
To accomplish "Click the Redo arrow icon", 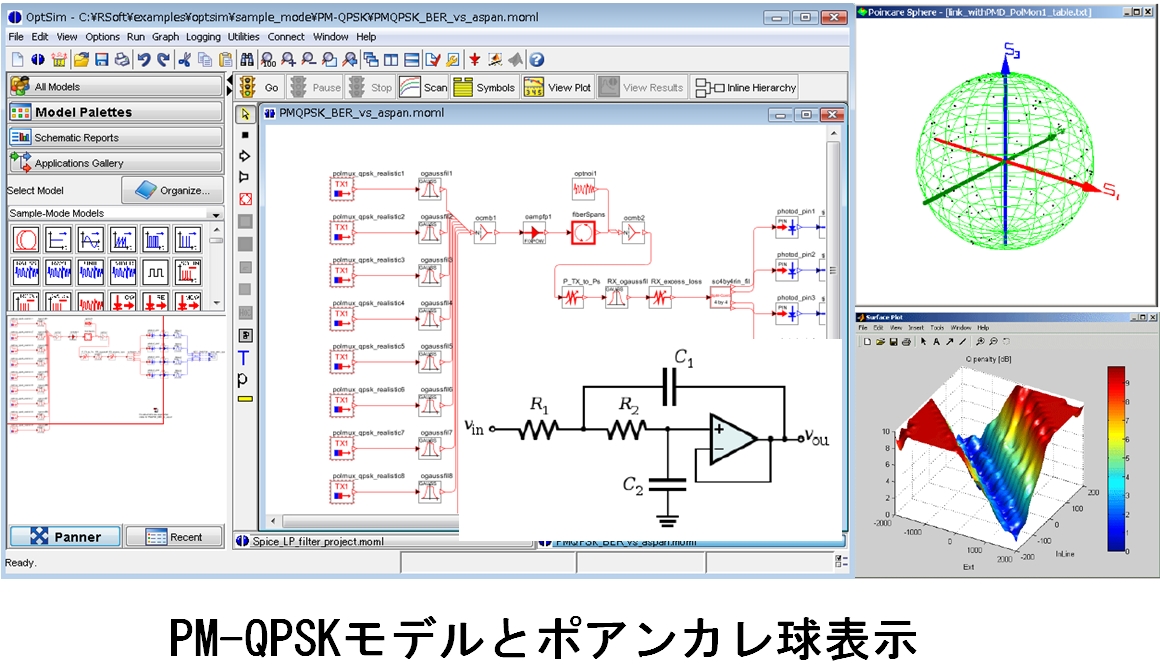I will click(163, 60).
